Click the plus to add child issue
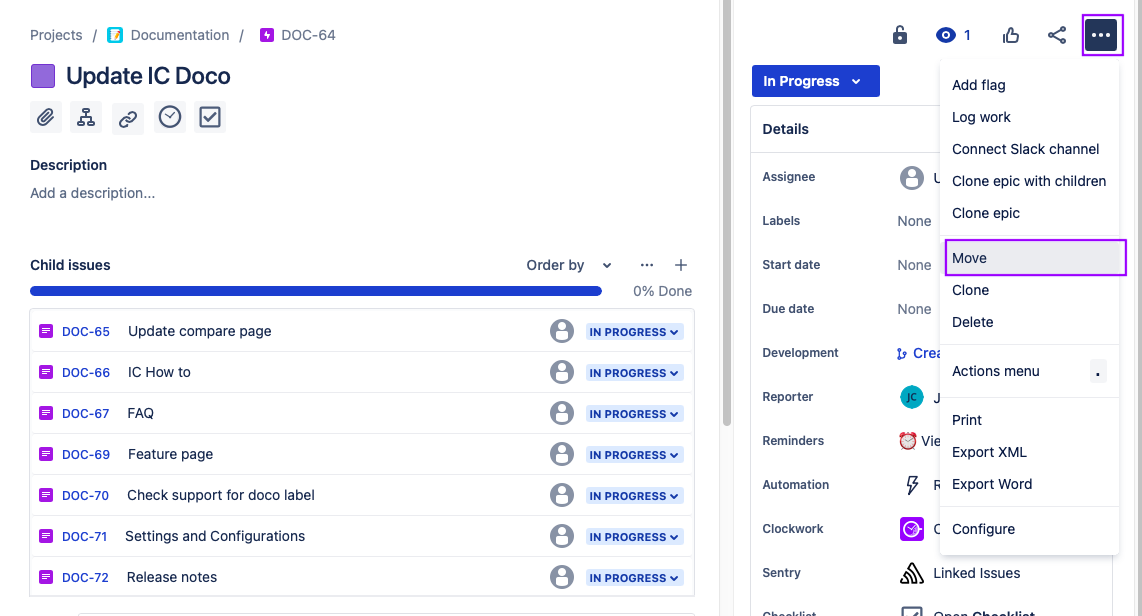This screenshot has width=1142, height=616. click(681, 265)
